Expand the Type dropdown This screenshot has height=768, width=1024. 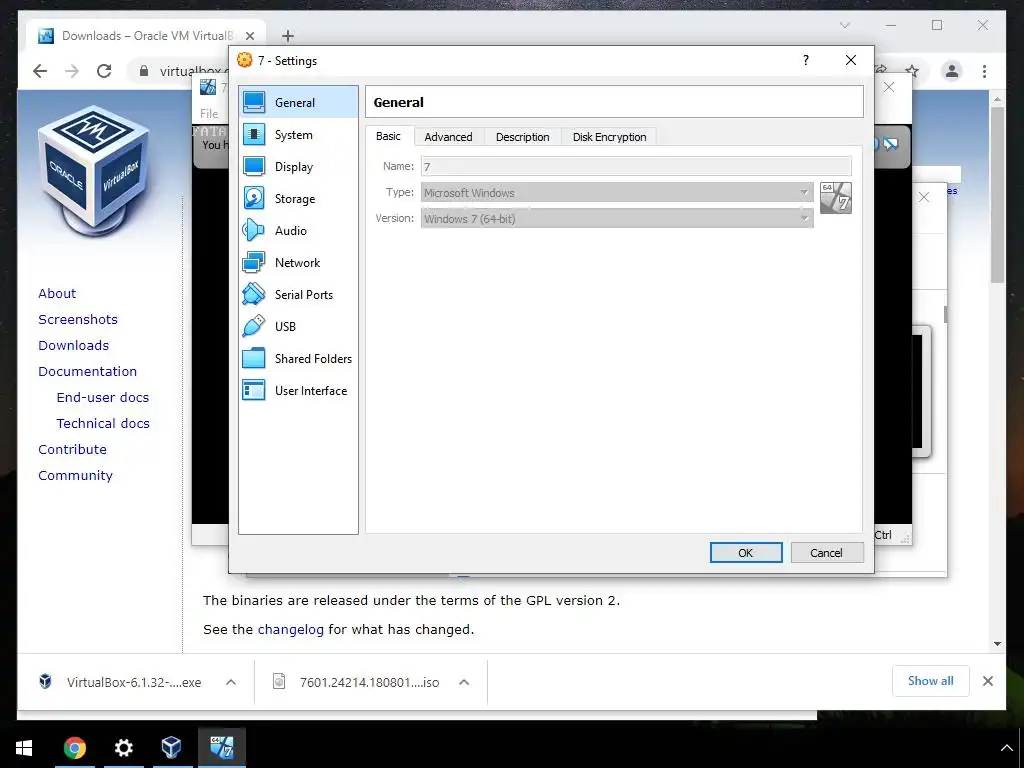pyautogui.click(x=617, y=193)
